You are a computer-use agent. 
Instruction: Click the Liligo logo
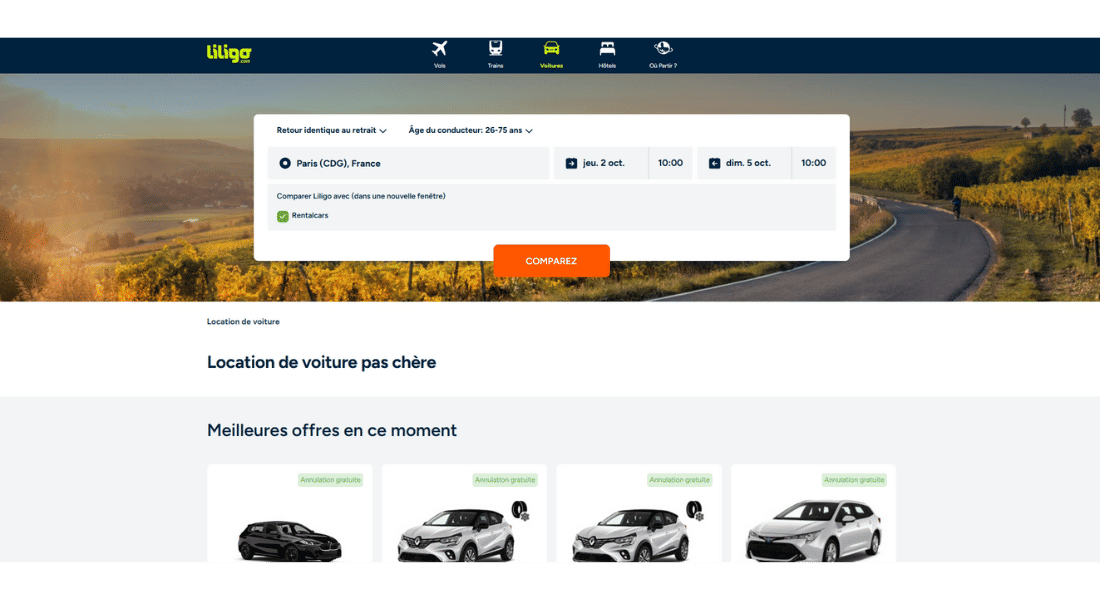point(228,54)
